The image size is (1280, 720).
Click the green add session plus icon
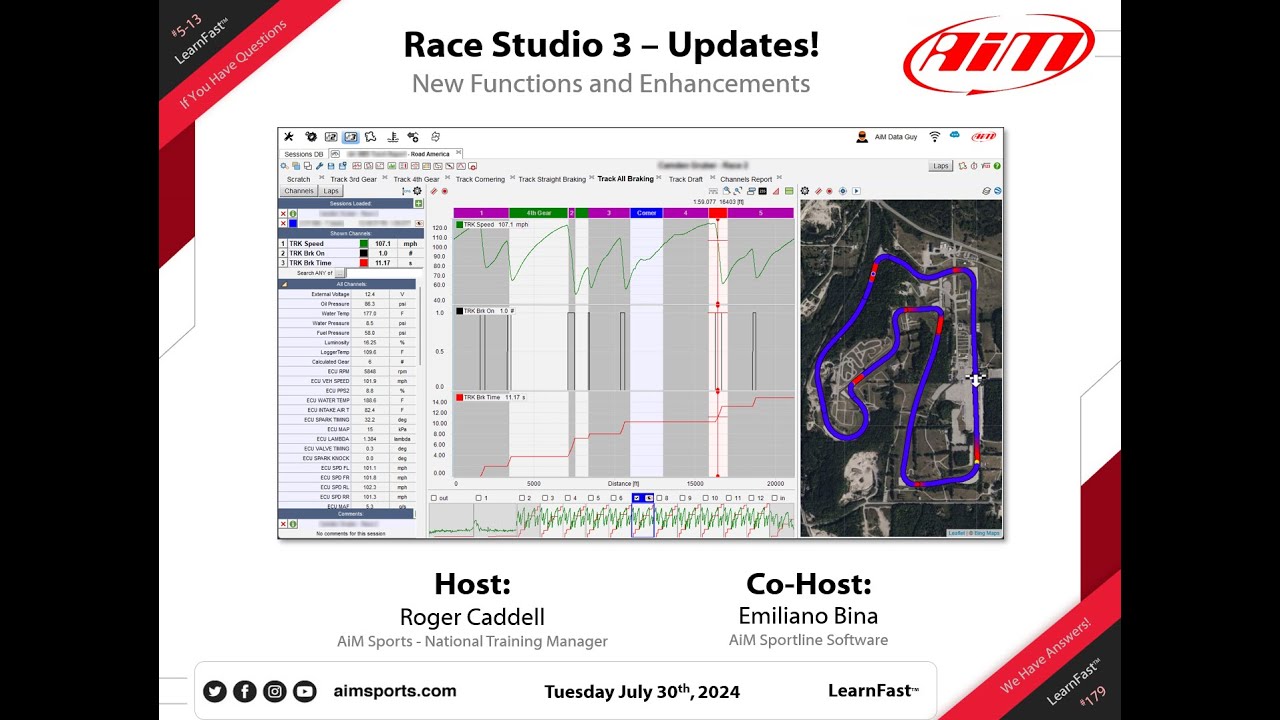click(x=419, y=204)
